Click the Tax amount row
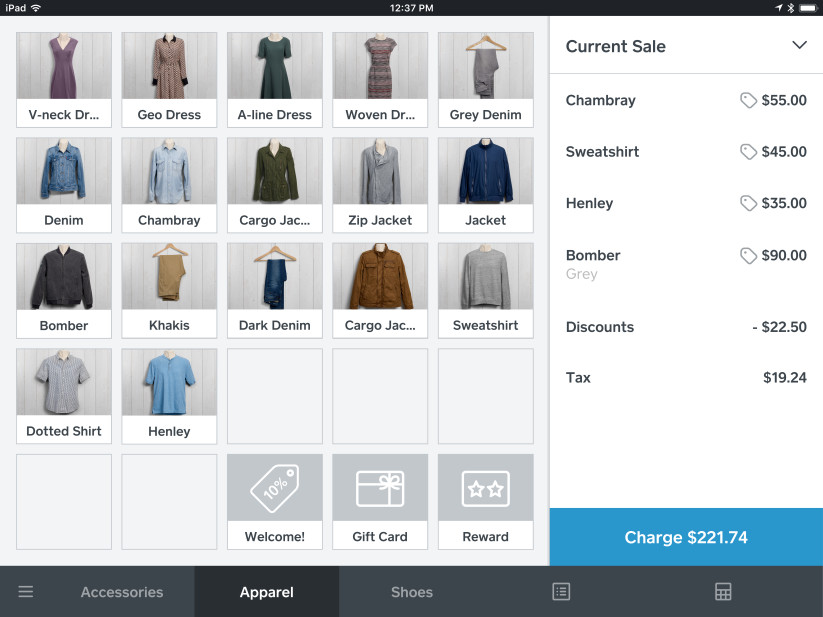823x617 pixels. coord(686,377)
